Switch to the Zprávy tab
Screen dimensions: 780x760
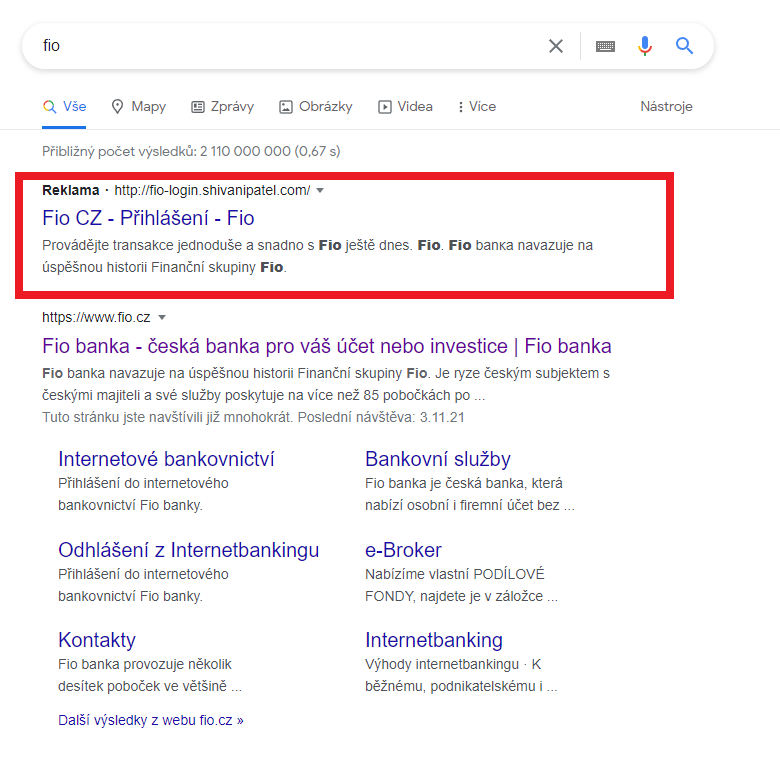223,107
